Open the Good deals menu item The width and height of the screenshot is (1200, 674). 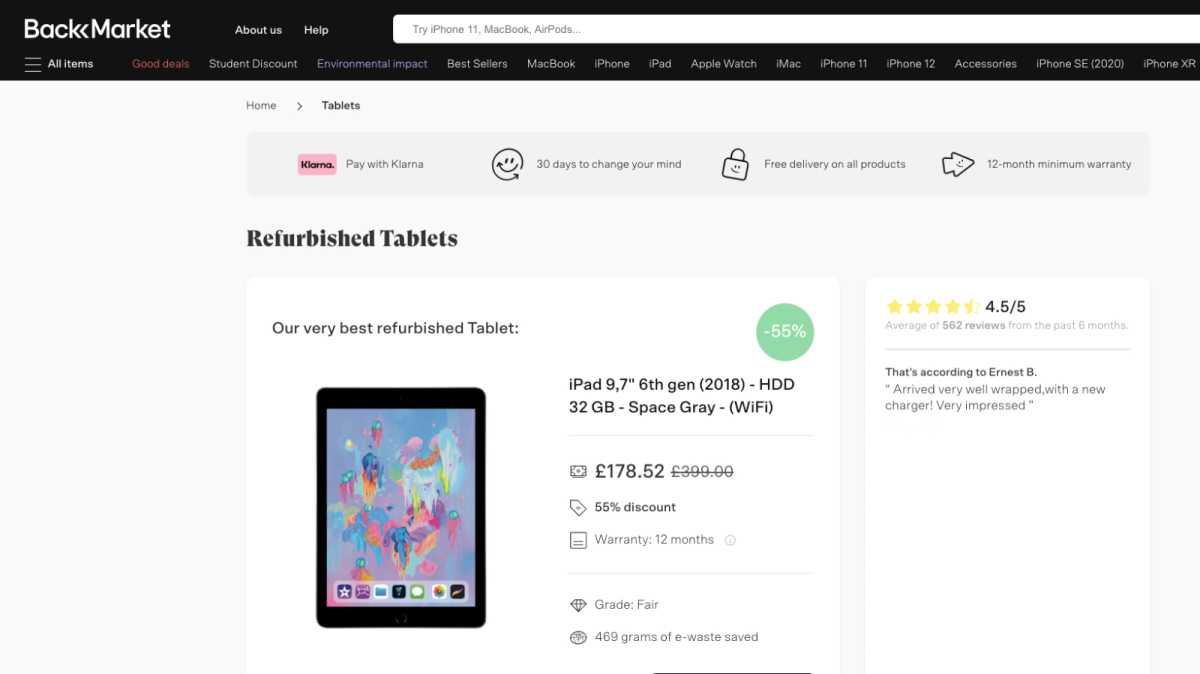click(161, 64)
